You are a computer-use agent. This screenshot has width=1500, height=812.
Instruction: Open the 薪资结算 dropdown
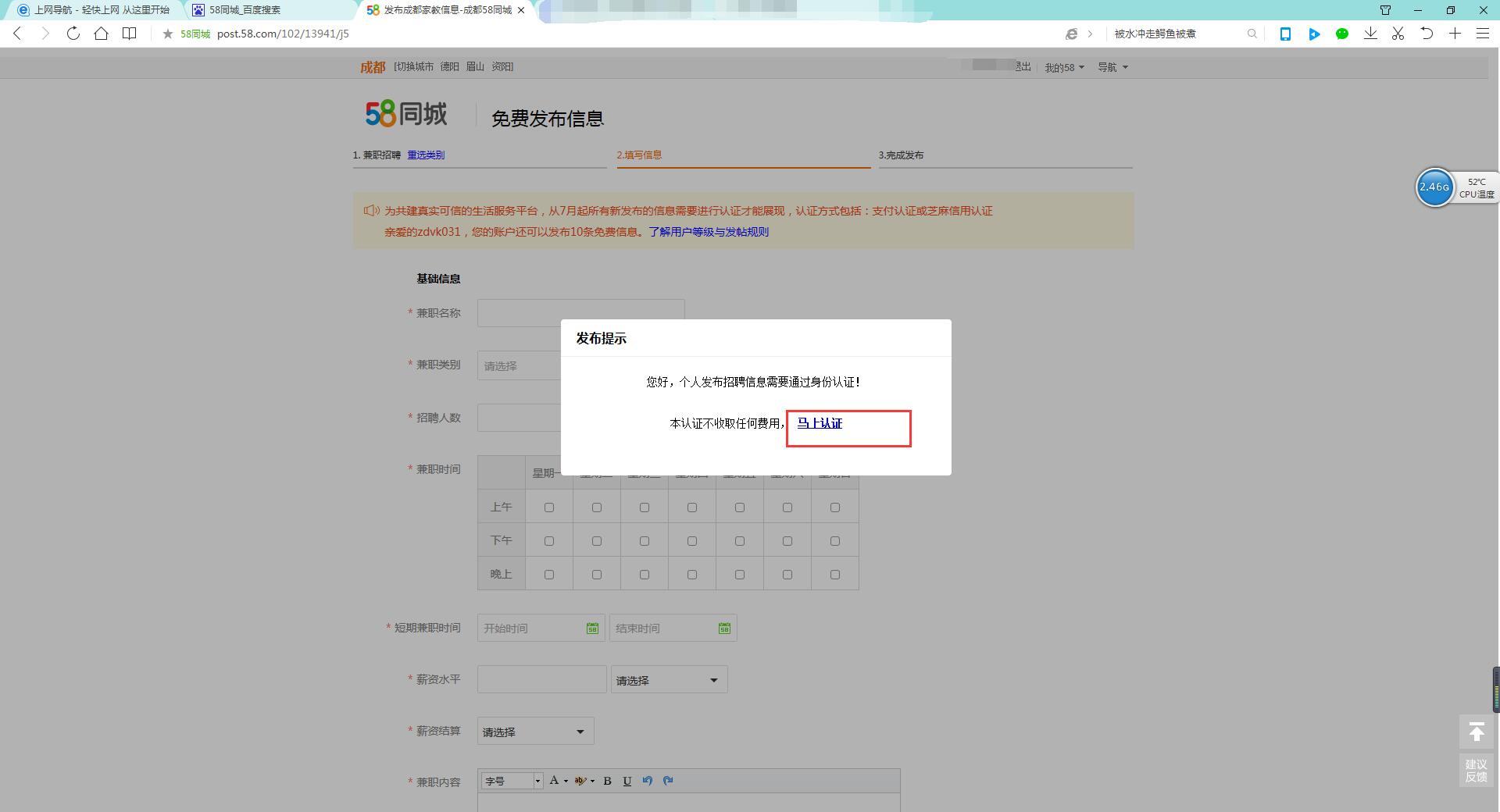coord(535,731)
